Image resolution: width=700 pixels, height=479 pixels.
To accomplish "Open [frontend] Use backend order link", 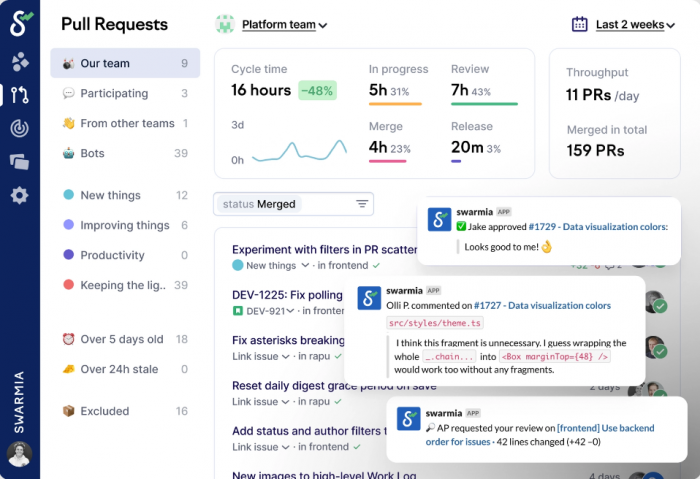I will click(x=540, y=435).
